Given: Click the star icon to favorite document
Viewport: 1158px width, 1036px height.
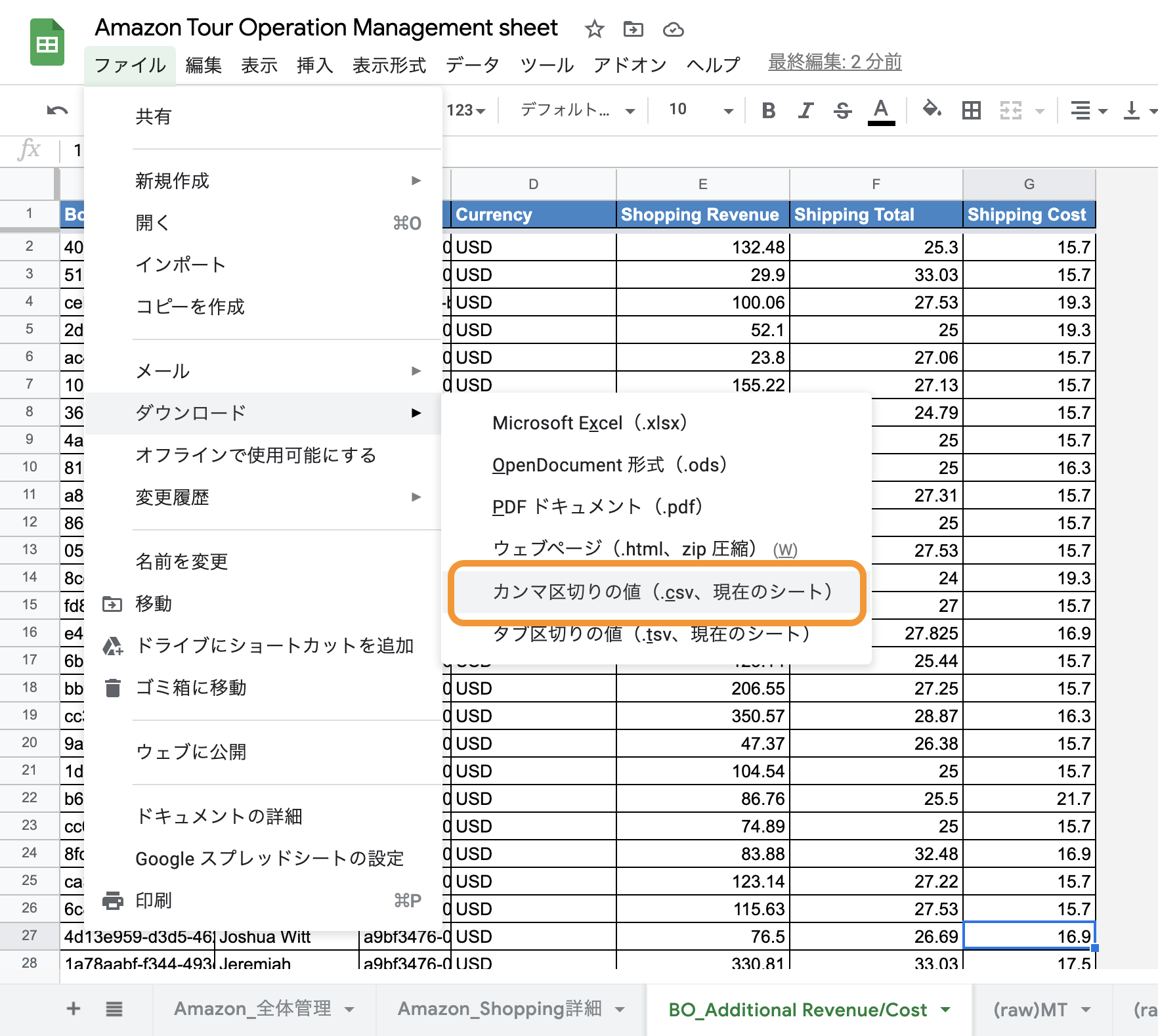Looking at the screenshot, I should pos(594,30).
